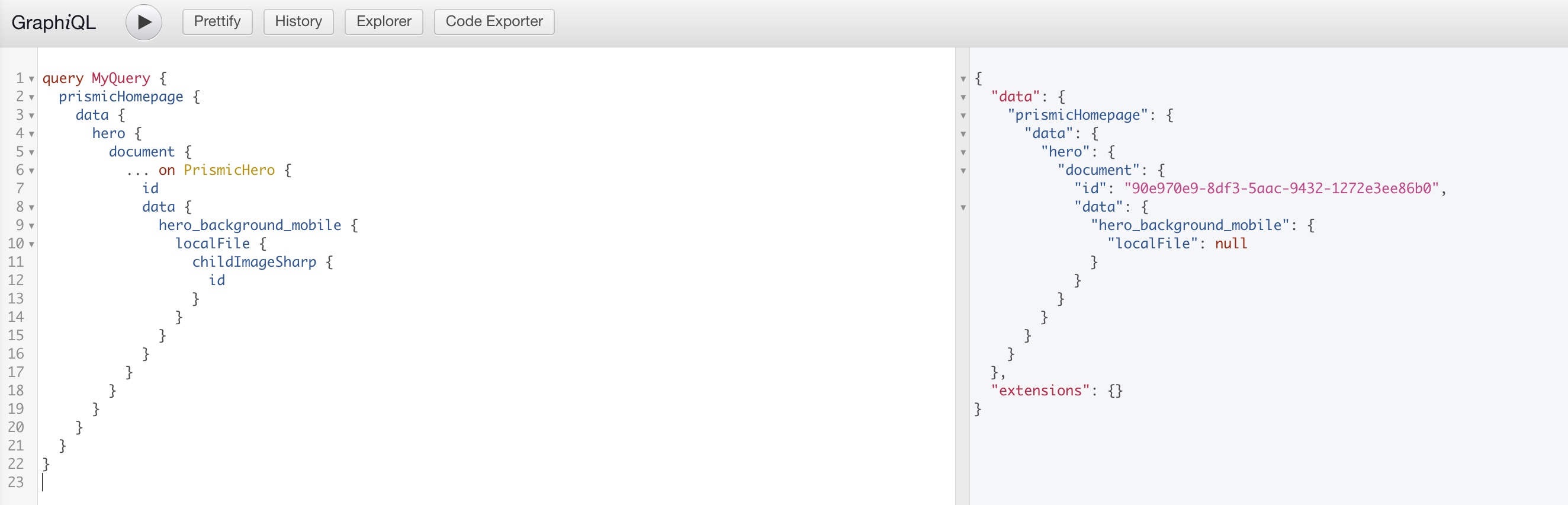Collapse the data block at query line 3
Screen dimensions: 1568x505
tap(31, 116)
